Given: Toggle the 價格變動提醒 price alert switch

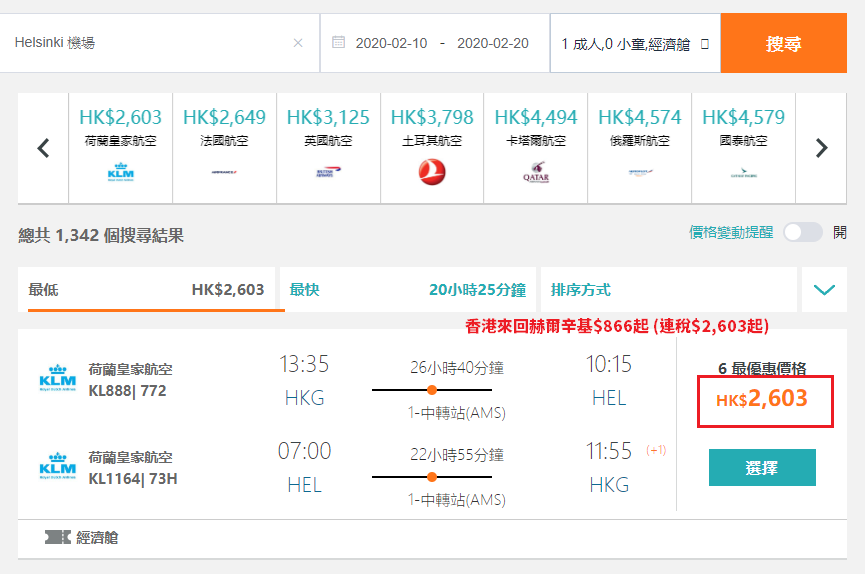Looking at the screenshot, I should (x=803, y=232).
